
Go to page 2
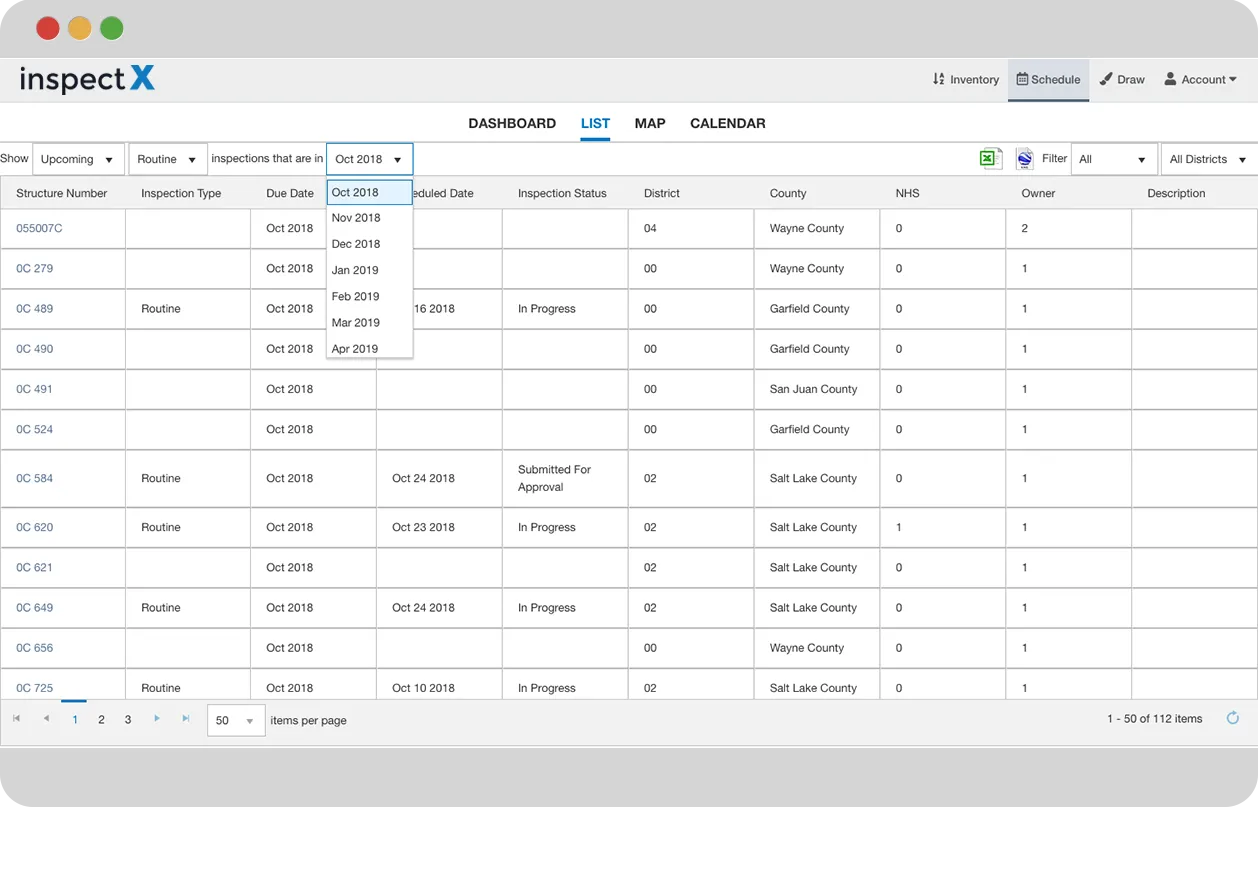point(101,719)
